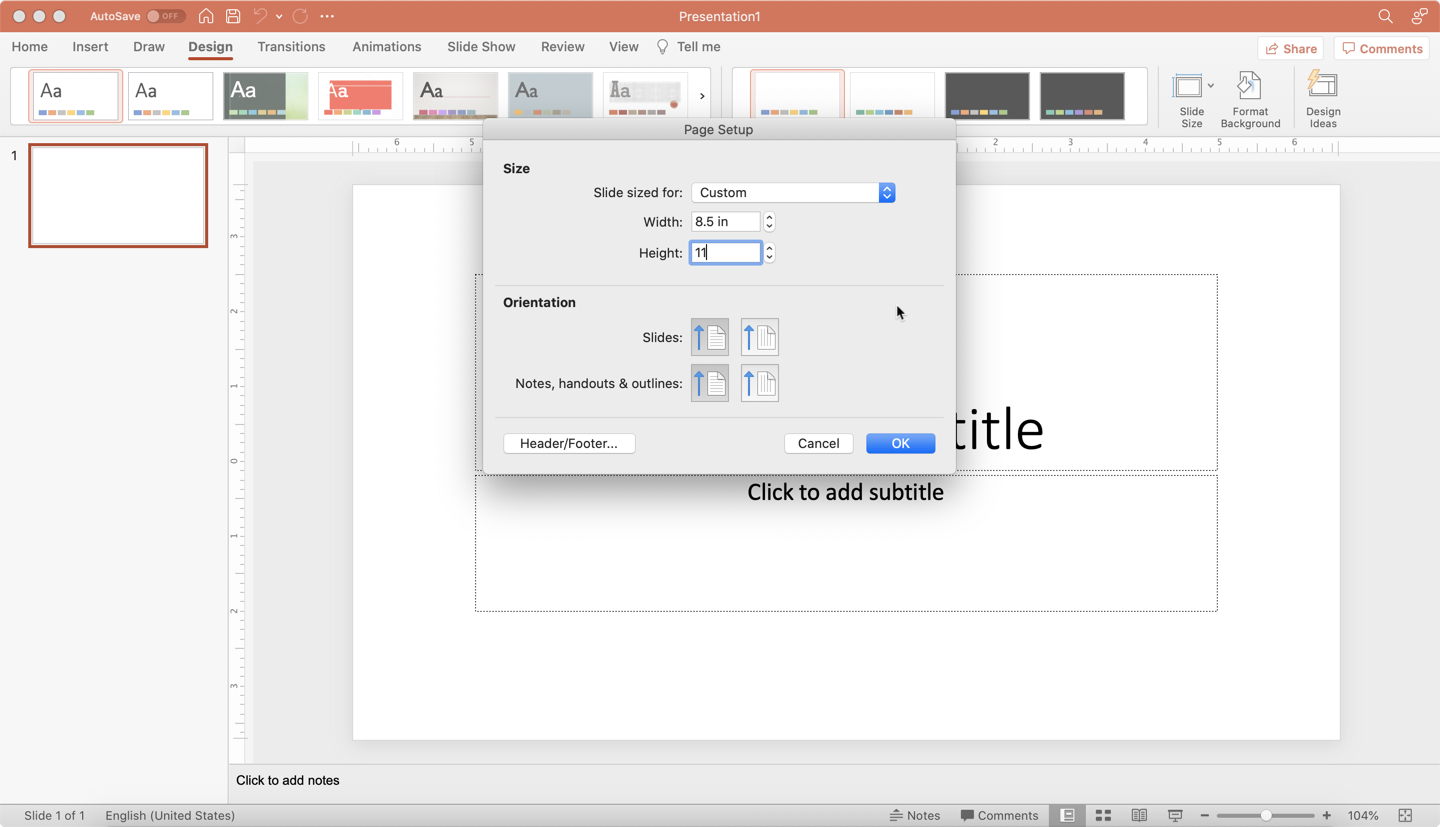Open the Slide Show tab
Image resolution: width=1440 pixels, height=827 pixels.
coord(481,47)
